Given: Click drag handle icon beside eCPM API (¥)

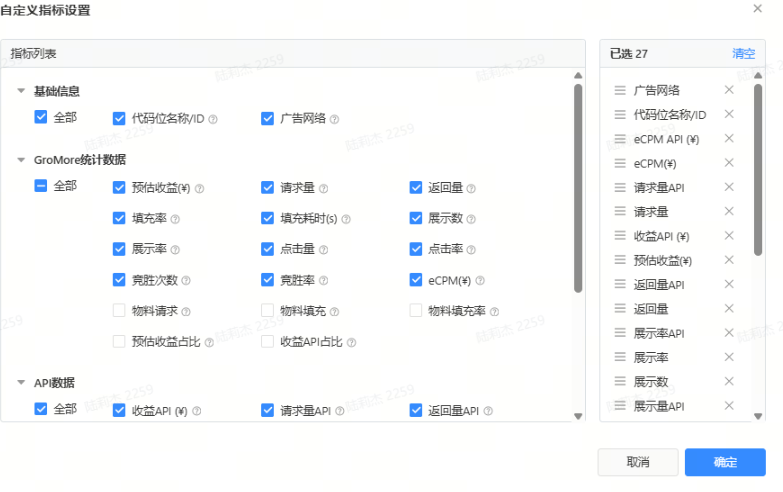Looking at the screenshot, I should click(620, 139).
